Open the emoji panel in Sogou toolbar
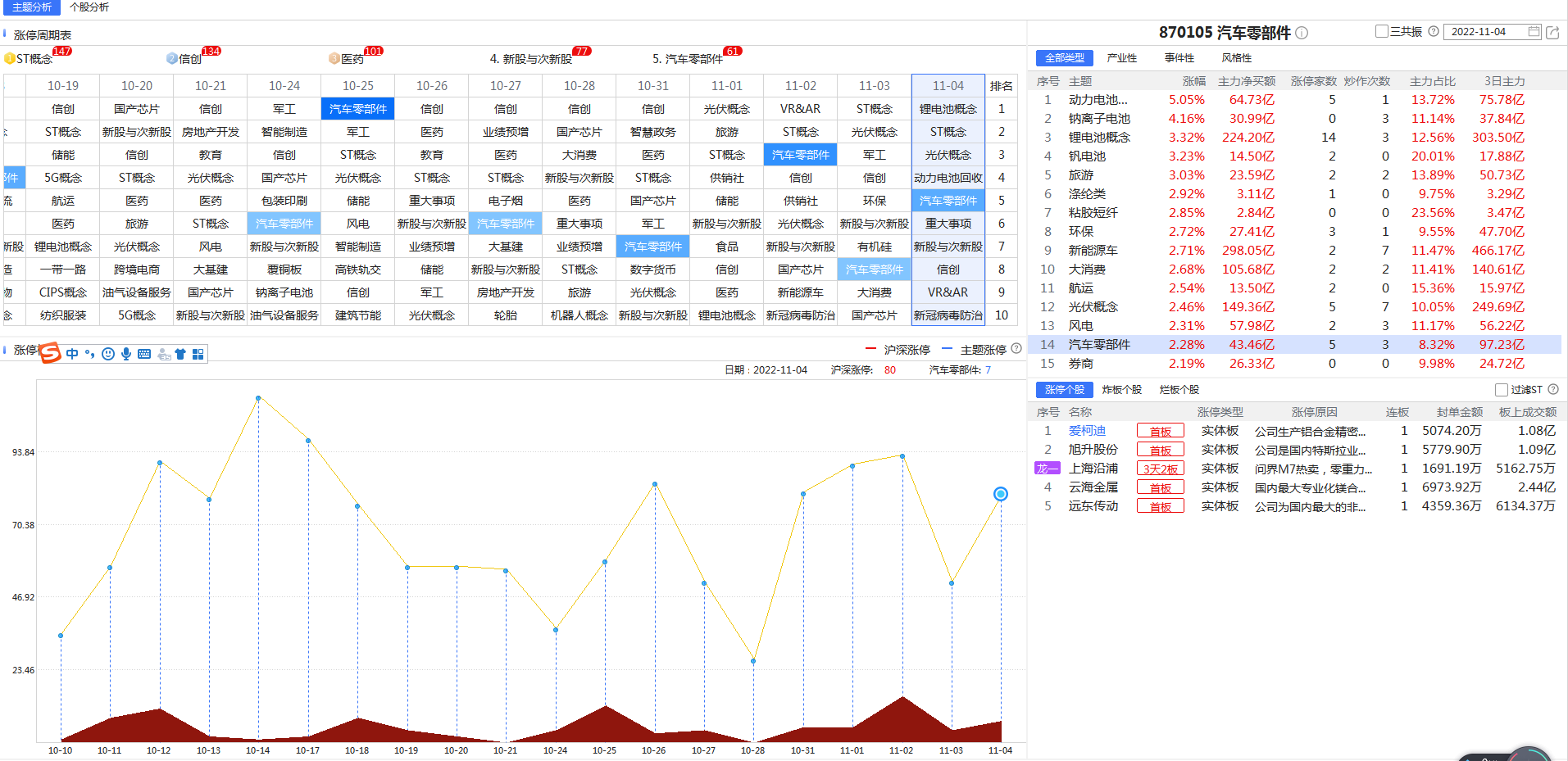Viewport: 1568px width, 761px height. point(108,354)
